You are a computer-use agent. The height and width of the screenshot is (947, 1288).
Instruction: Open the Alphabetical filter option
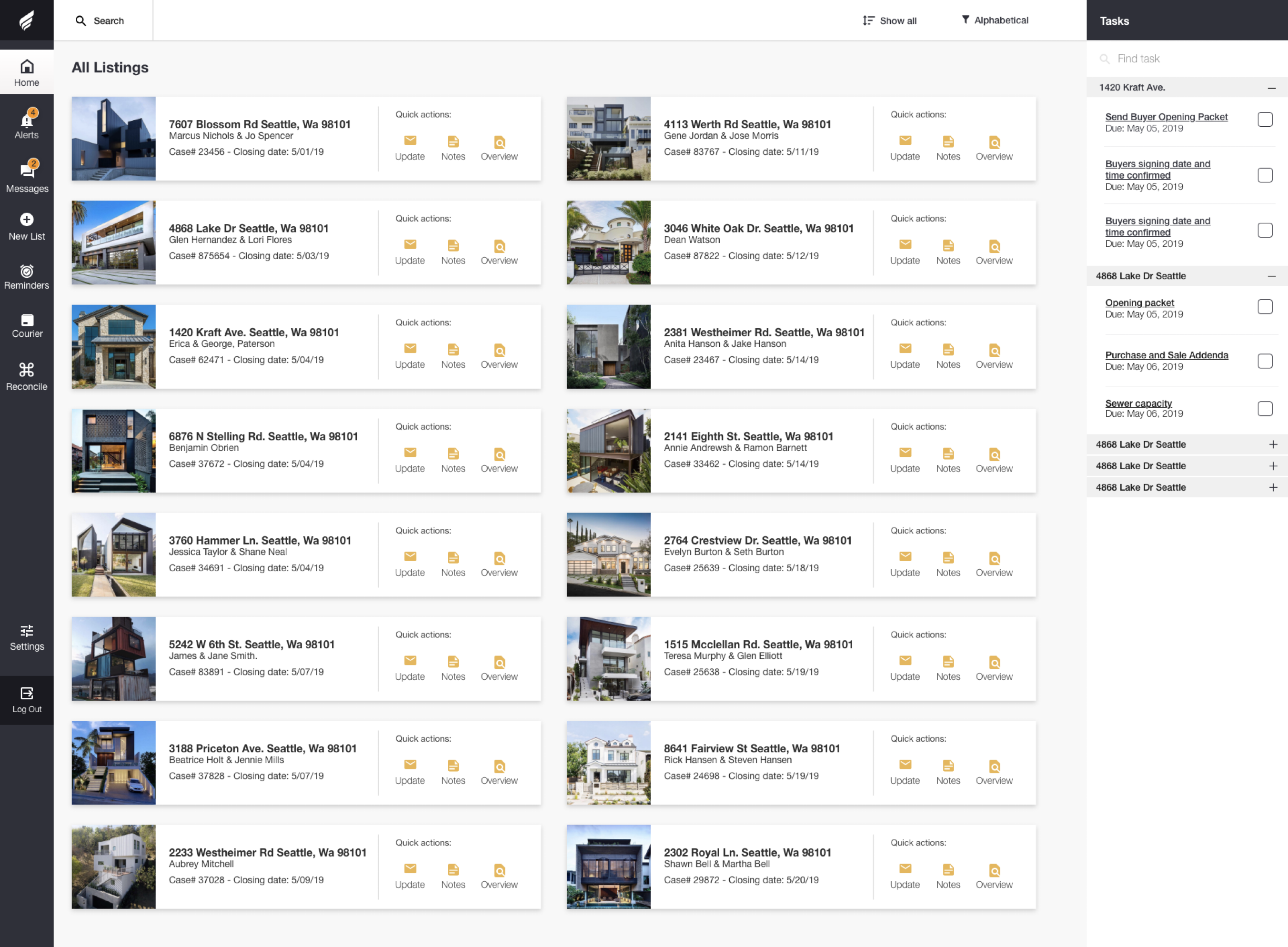[x=995, y=20]
